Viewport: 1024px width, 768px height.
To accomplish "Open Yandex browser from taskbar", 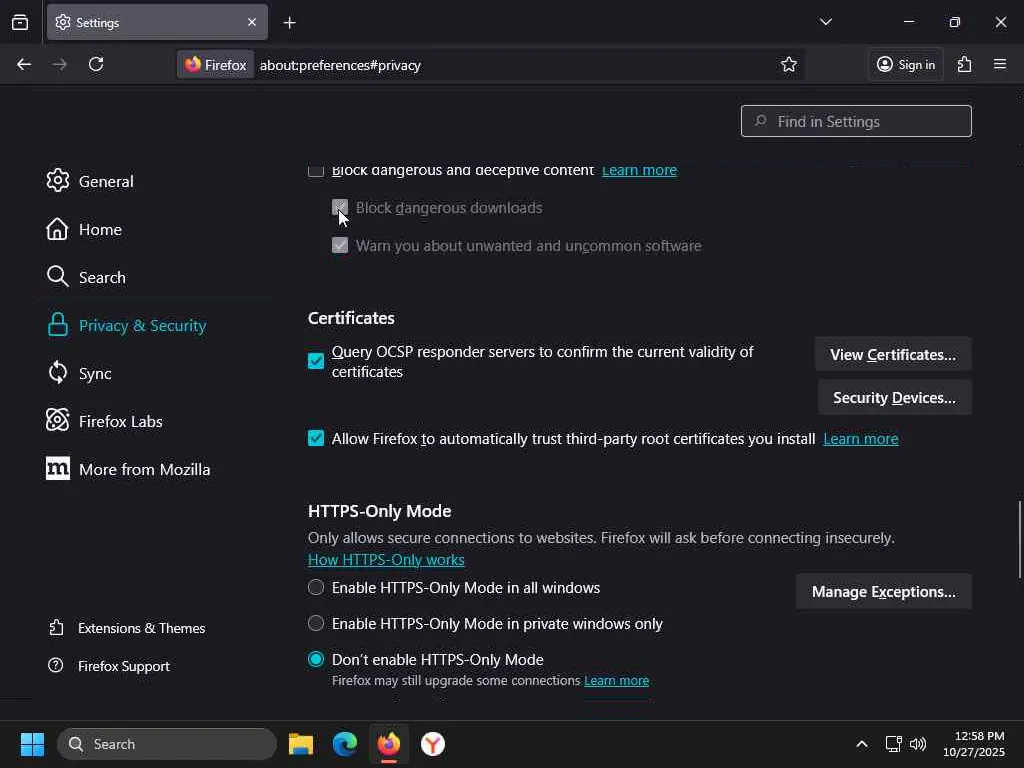I will (x=433, y=744).
